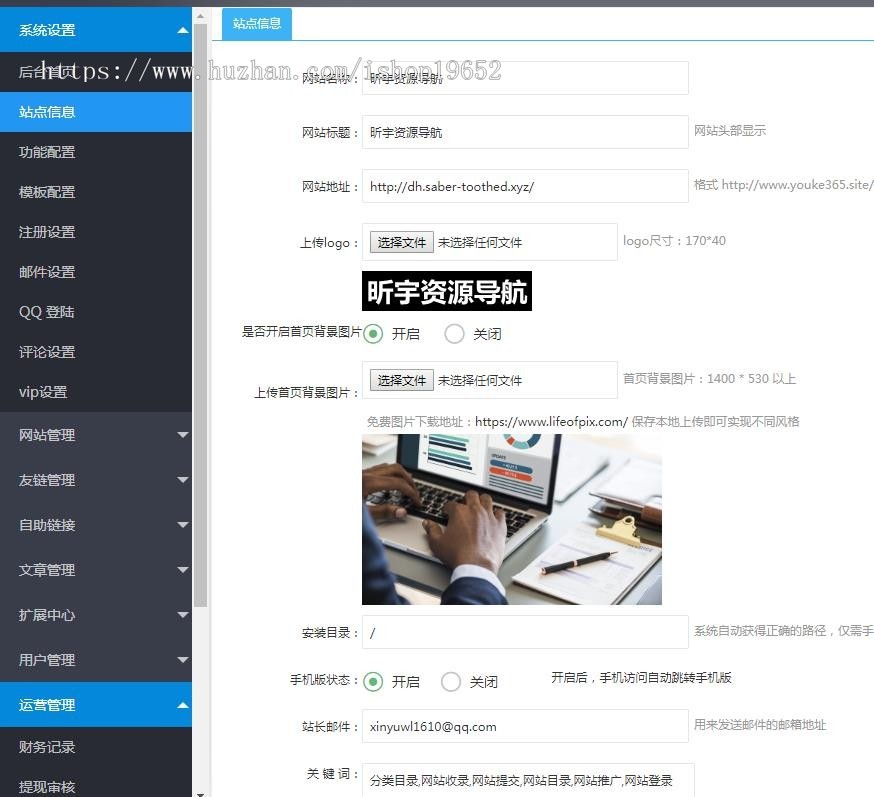The width and height of the screenshot is (874, 797).
Task: Open 功能配置 settings page
Action: (x=96, y=152)
